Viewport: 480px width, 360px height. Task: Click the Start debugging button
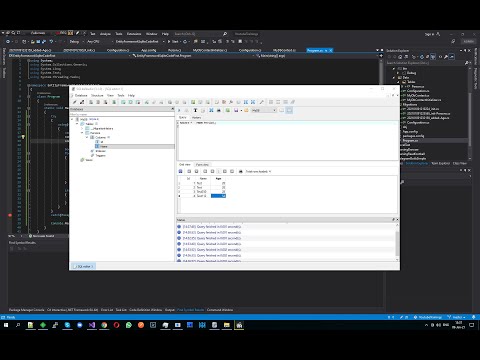coord(173,42)
